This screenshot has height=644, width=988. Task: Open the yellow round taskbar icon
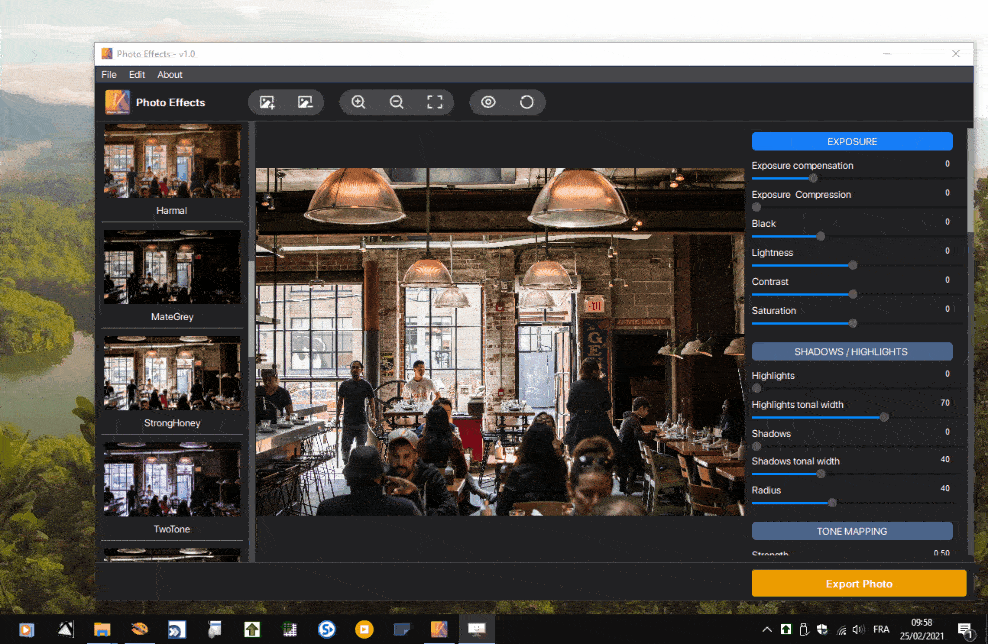pyautogui.click(x=364, y=629)
